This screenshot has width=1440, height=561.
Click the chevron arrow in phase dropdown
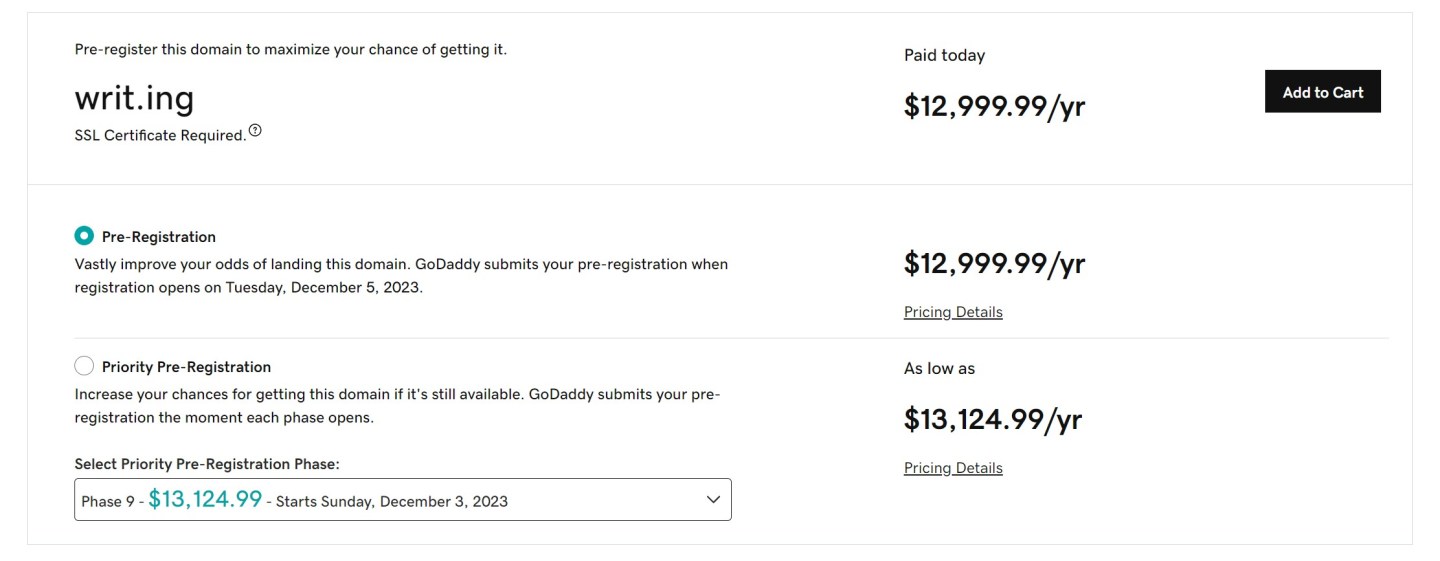tap(713, 500)
